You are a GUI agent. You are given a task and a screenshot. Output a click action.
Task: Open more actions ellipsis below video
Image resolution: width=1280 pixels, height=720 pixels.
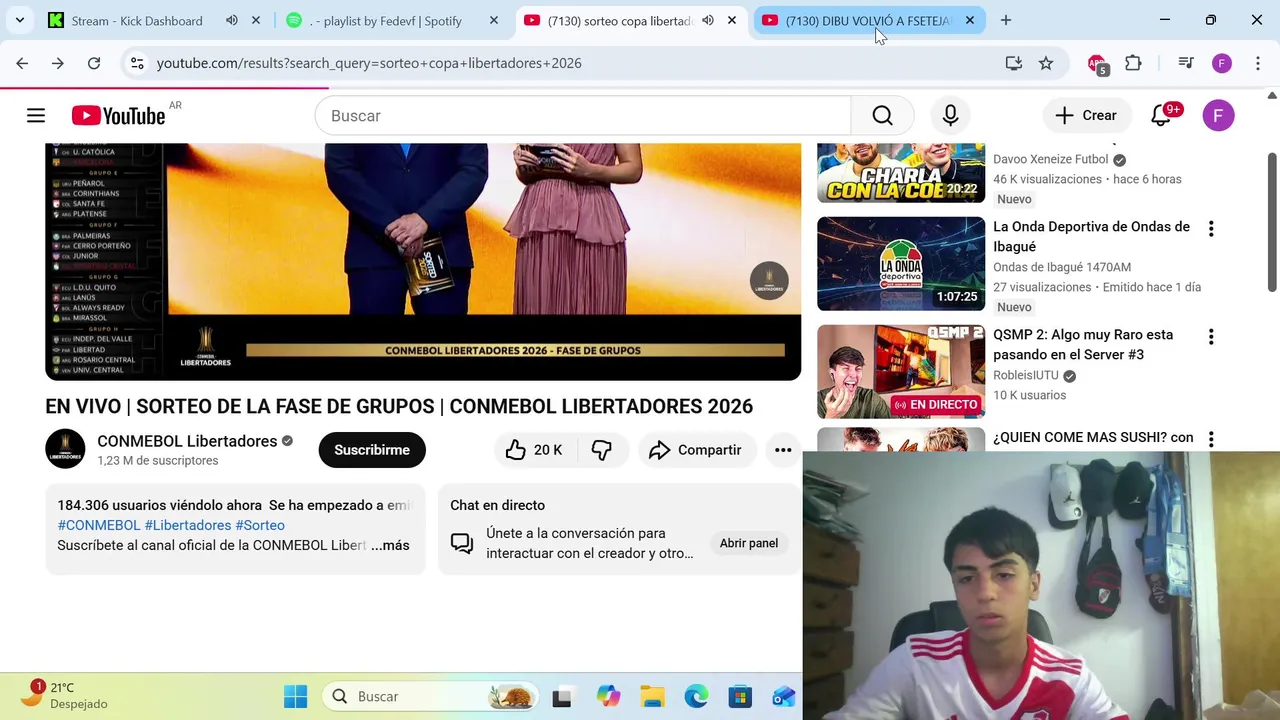(x=783, y=450)
